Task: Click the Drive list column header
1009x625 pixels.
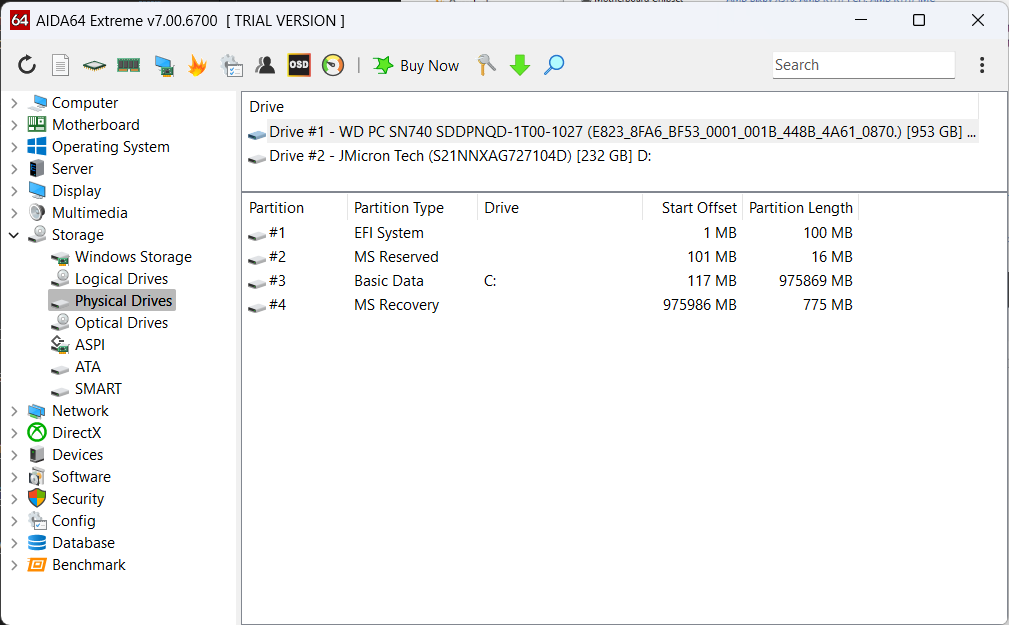Action: coord(612,107)
